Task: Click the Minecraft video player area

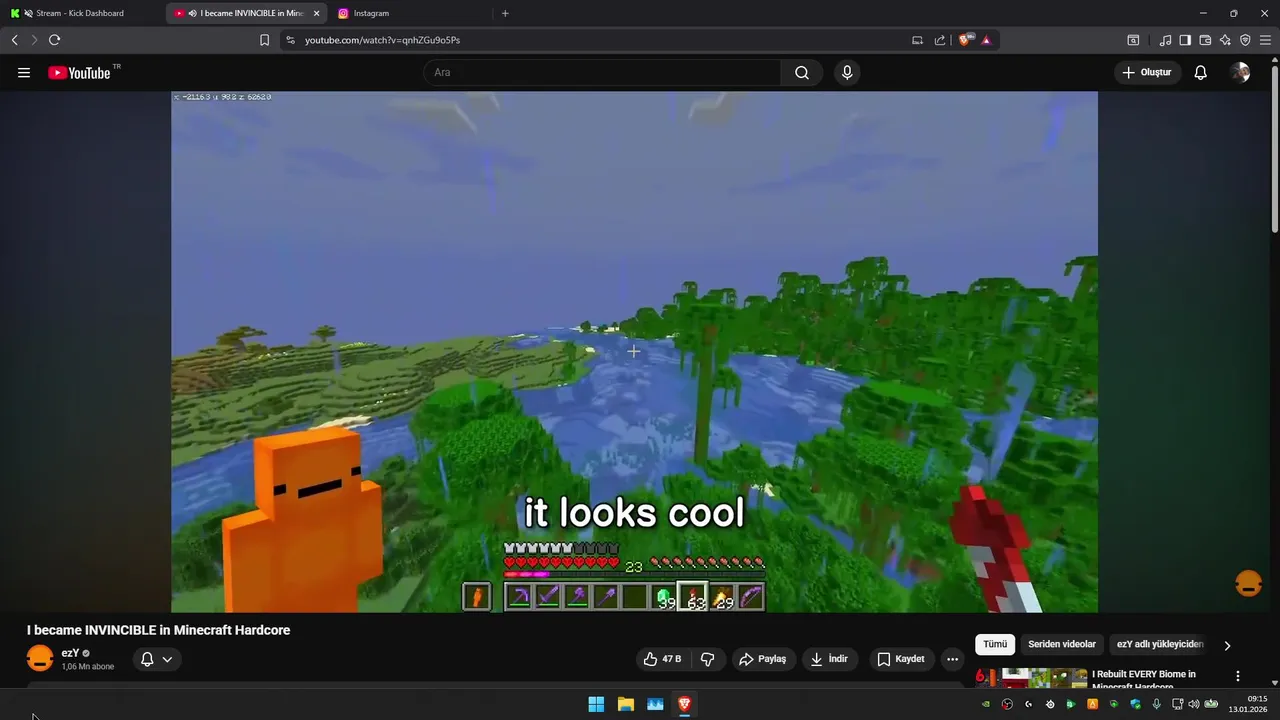Action: 634,352
